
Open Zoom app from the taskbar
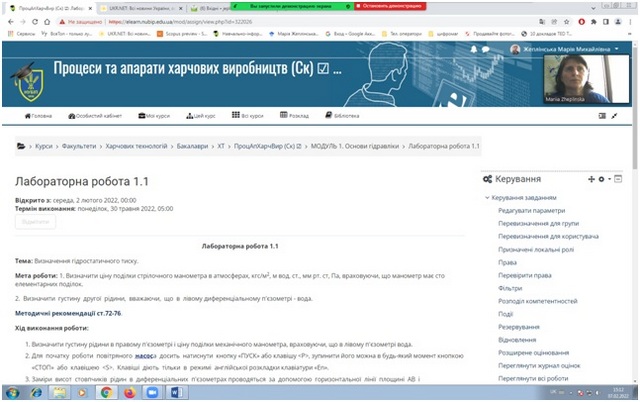[152, 393]
